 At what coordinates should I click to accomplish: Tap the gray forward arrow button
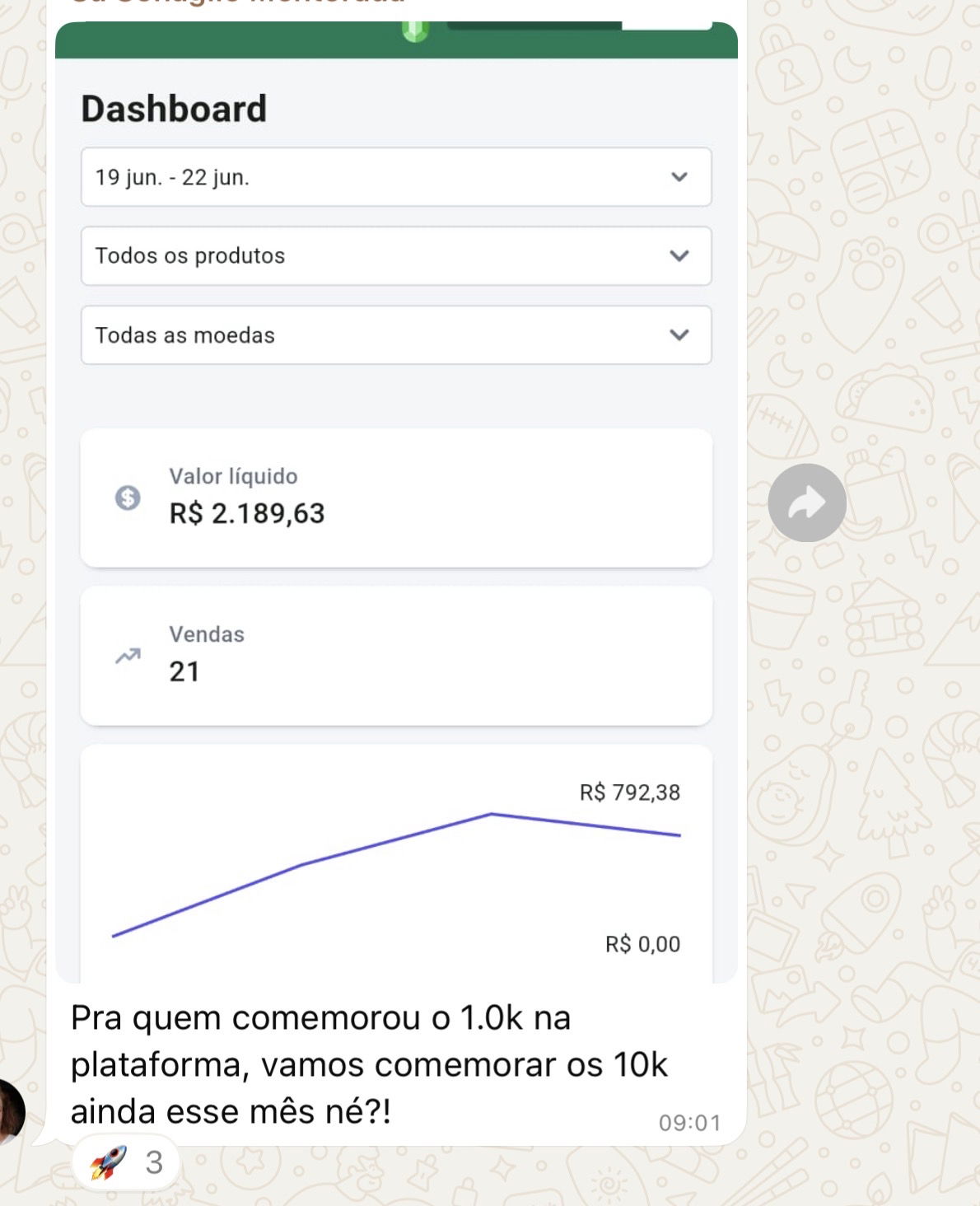807,502
